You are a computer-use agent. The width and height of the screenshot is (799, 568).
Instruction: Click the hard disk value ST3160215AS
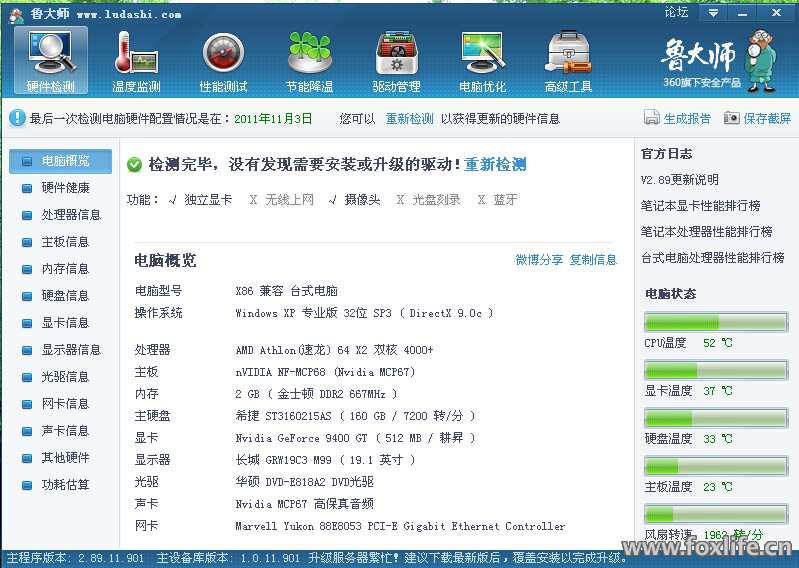355,416
